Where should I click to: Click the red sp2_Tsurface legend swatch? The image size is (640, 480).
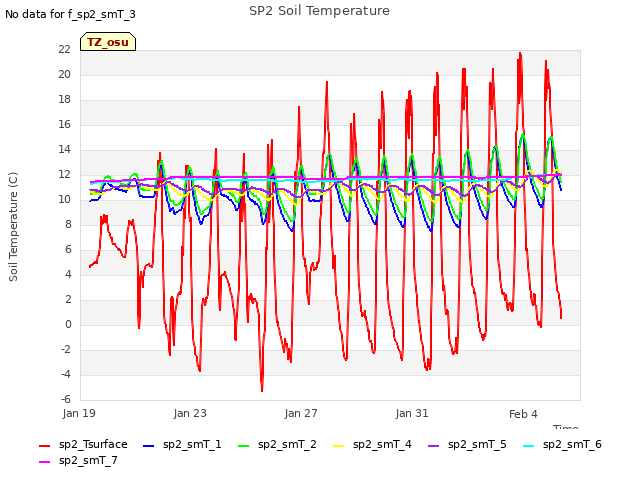44,446
